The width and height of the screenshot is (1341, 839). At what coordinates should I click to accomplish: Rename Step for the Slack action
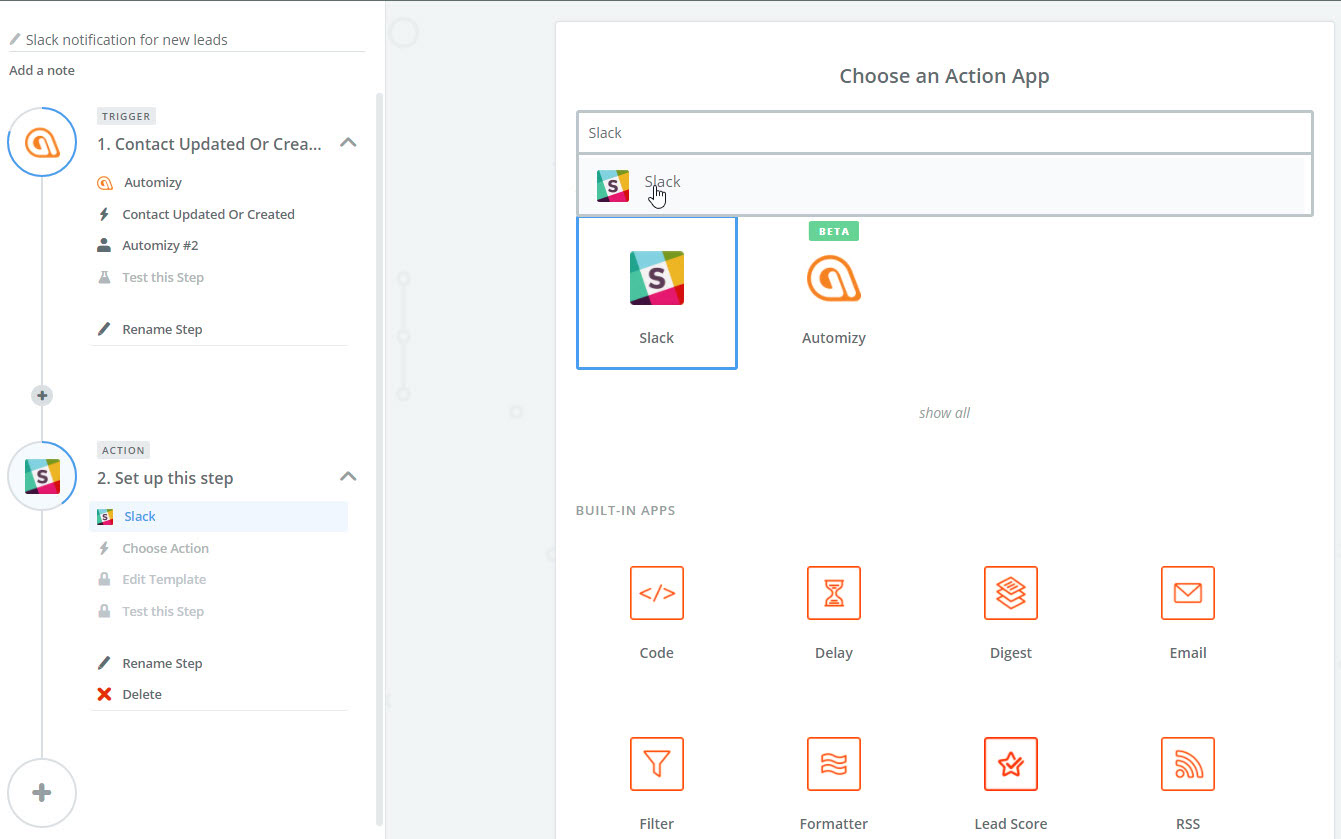click(162, 663)
